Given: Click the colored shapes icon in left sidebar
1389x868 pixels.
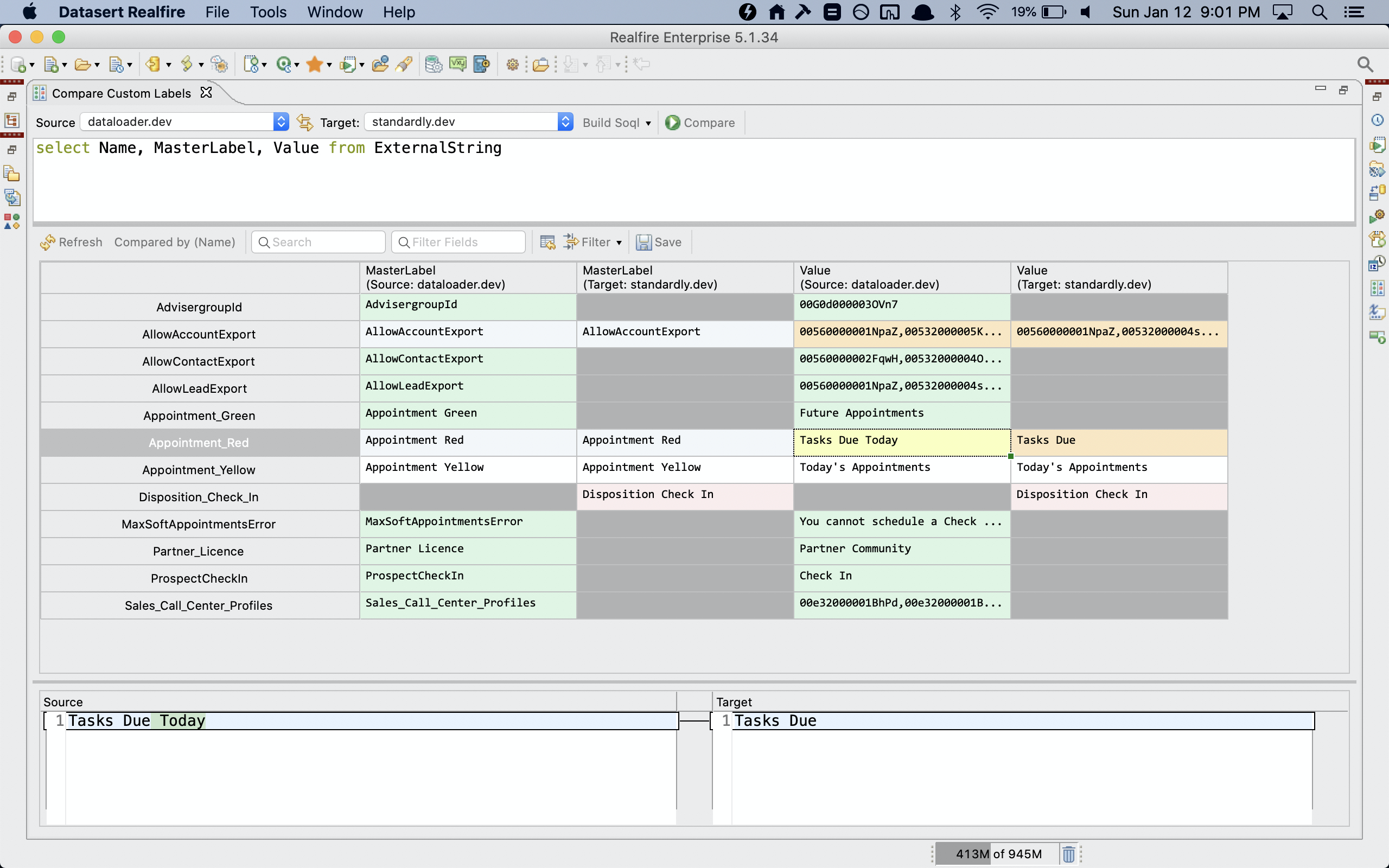Looking at the screenshot, I should click(x=12, y=221).
